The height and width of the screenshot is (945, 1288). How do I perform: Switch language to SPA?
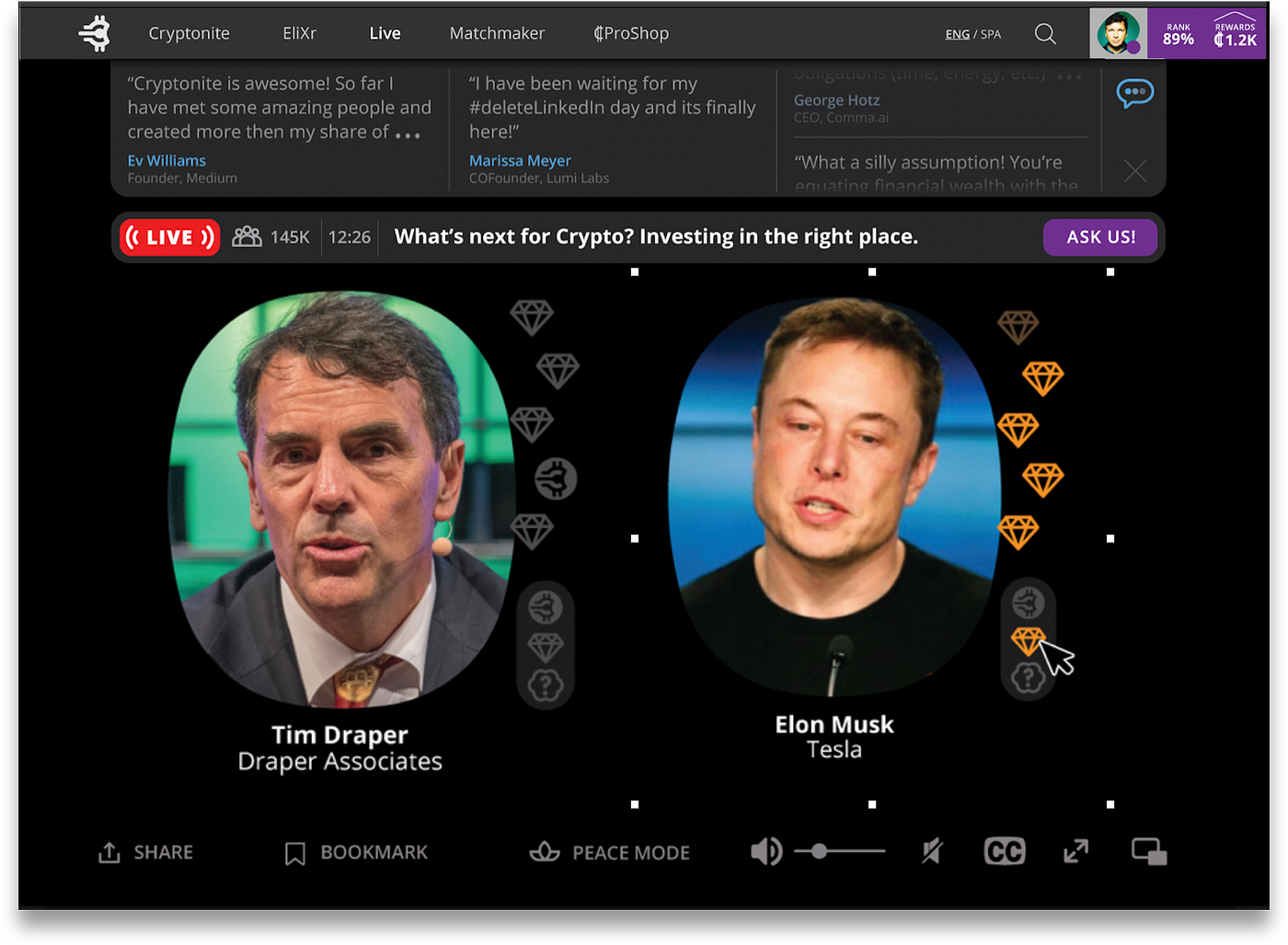[991, 34]
